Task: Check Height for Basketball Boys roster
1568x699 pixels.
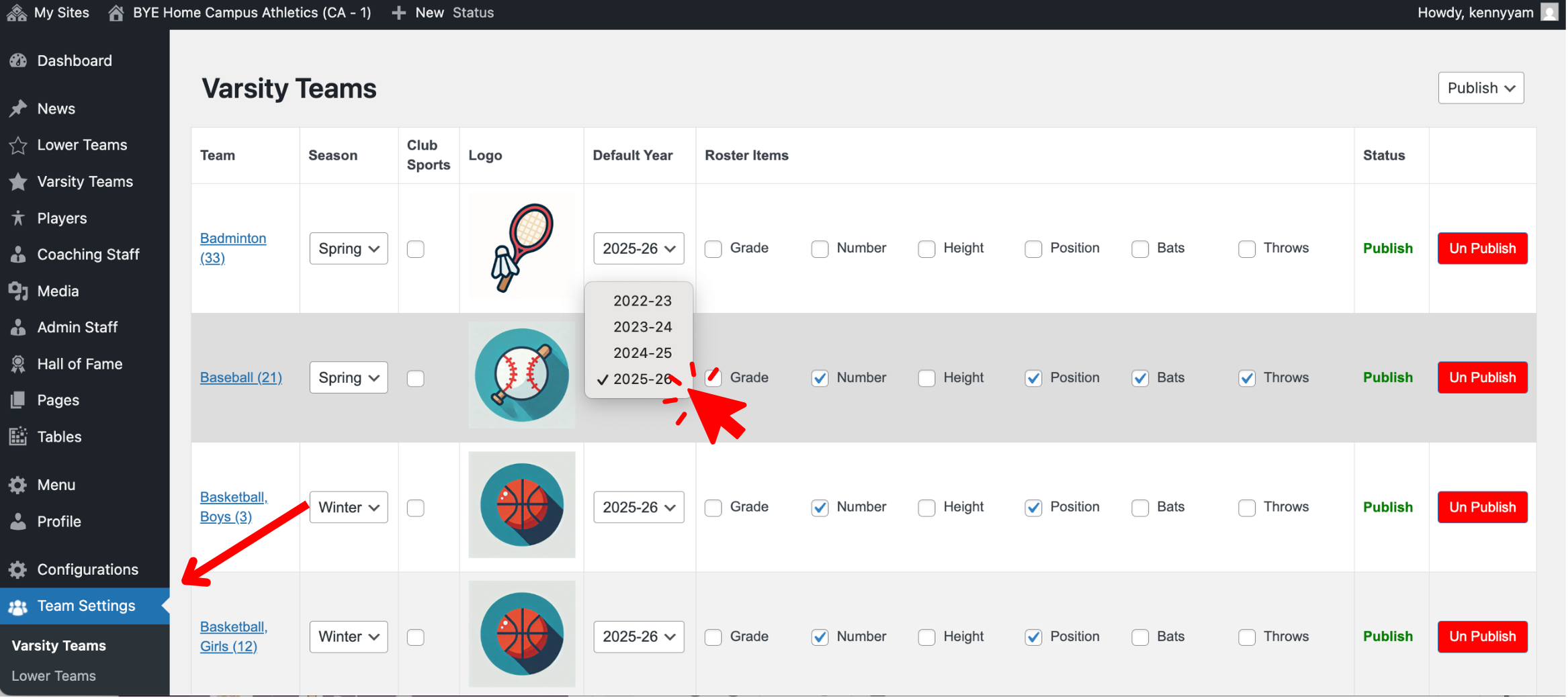Action: point(926,508)
